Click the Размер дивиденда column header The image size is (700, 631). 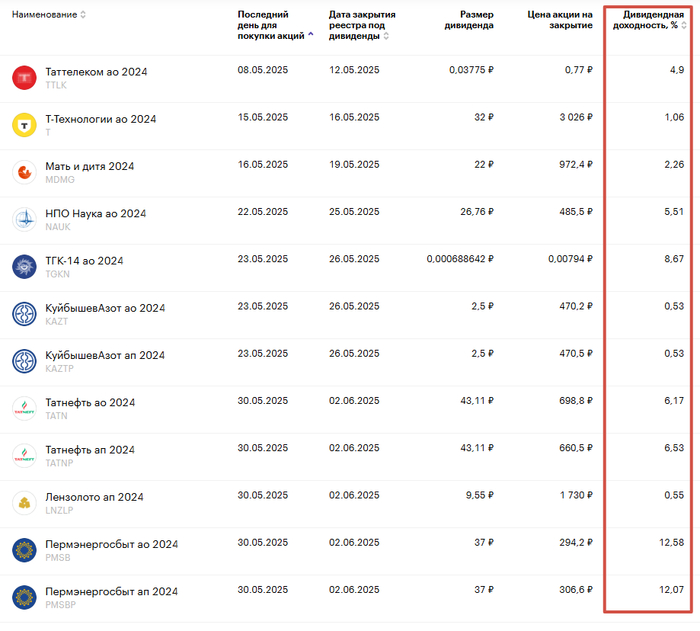coord(468,20)
